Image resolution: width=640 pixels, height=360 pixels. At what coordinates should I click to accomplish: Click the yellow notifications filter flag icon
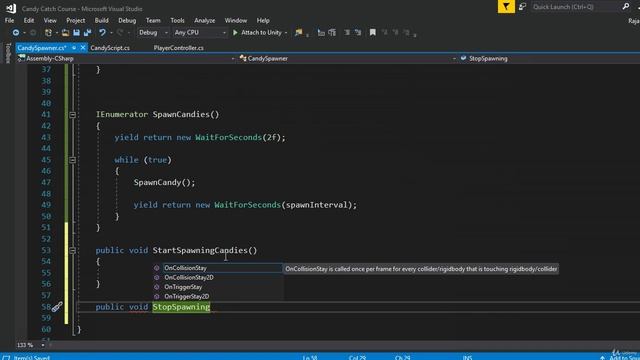click(x=506, y=7)
